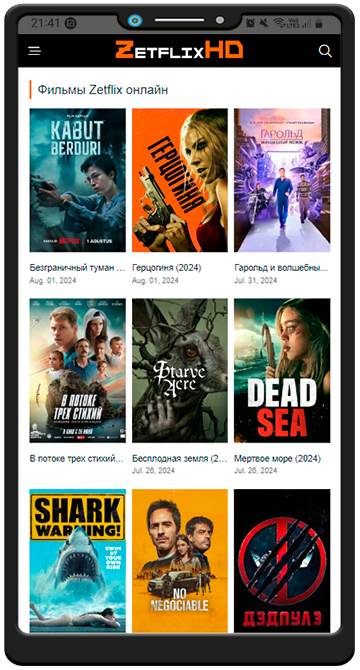
Task: Click the В потоке трех стихий title
Action: [77, 458]
